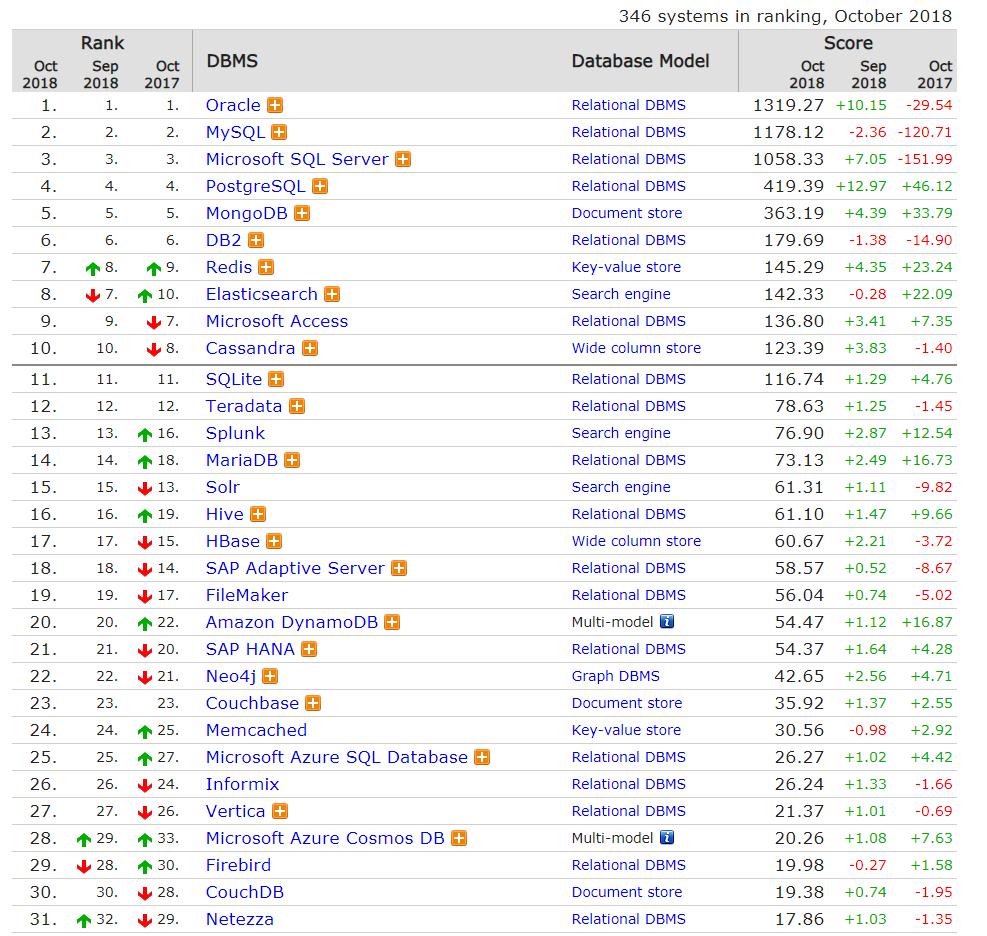The image size is (987, 936).
Task: Open Wide column store link in Cassandra row
Action: [636, 348]
